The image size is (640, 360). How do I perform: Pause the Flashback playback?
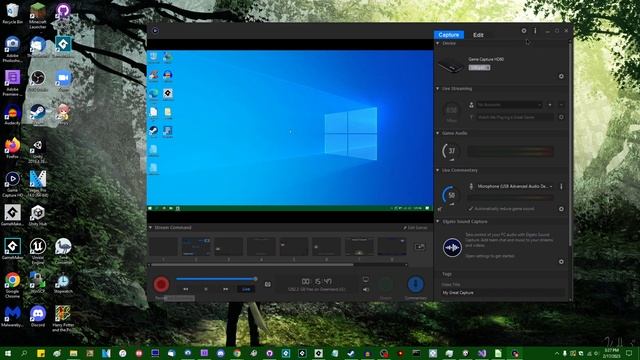(206, 289)
